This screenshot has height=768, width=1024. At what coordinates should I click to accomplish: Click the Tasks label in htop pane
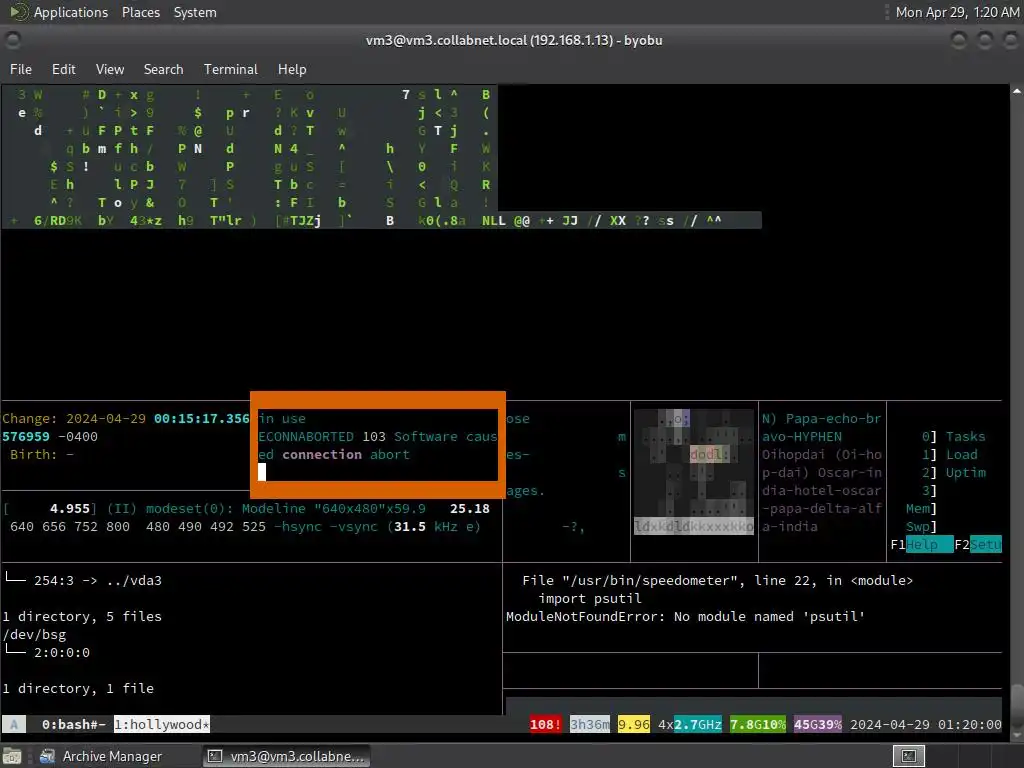click(965, 437)
